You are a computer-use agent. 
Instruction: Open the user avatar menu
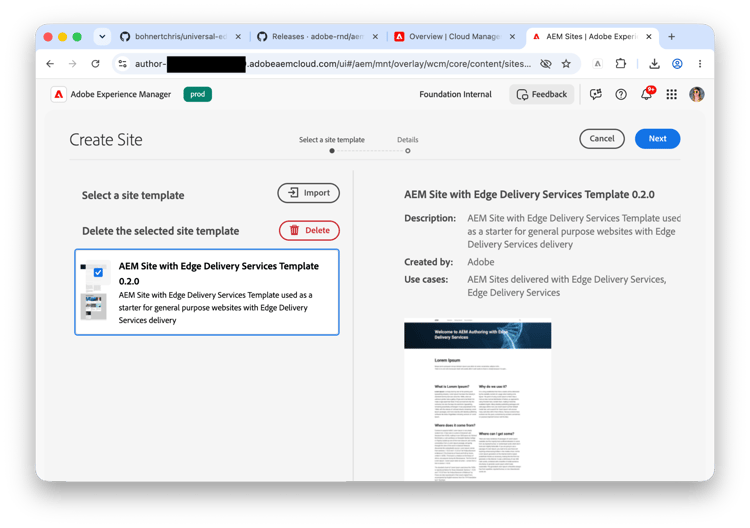click(696, 94)
